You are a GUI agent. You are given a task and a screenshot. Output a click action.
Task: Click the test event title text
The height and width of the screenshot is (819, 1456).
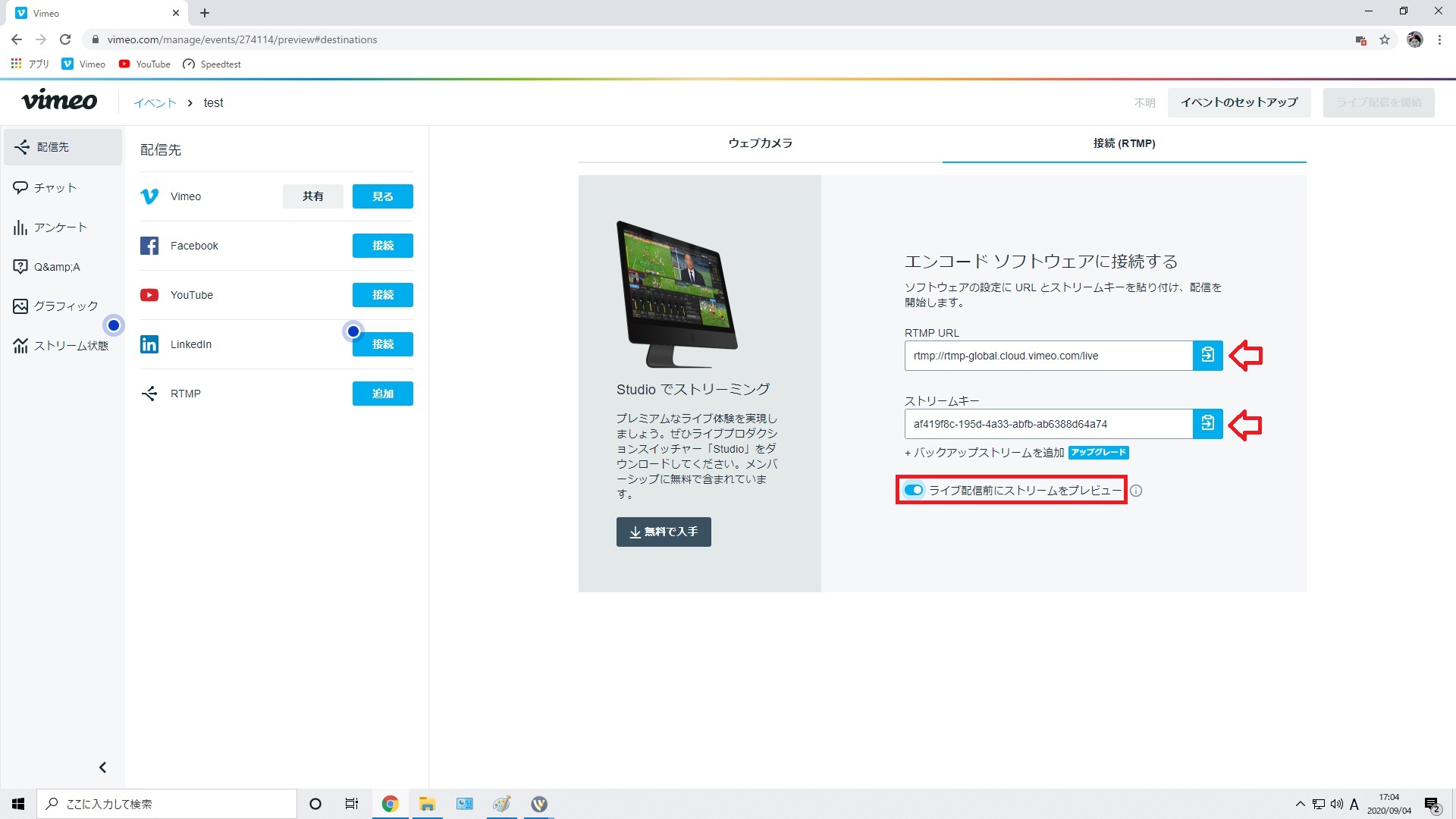coord(213,102)
